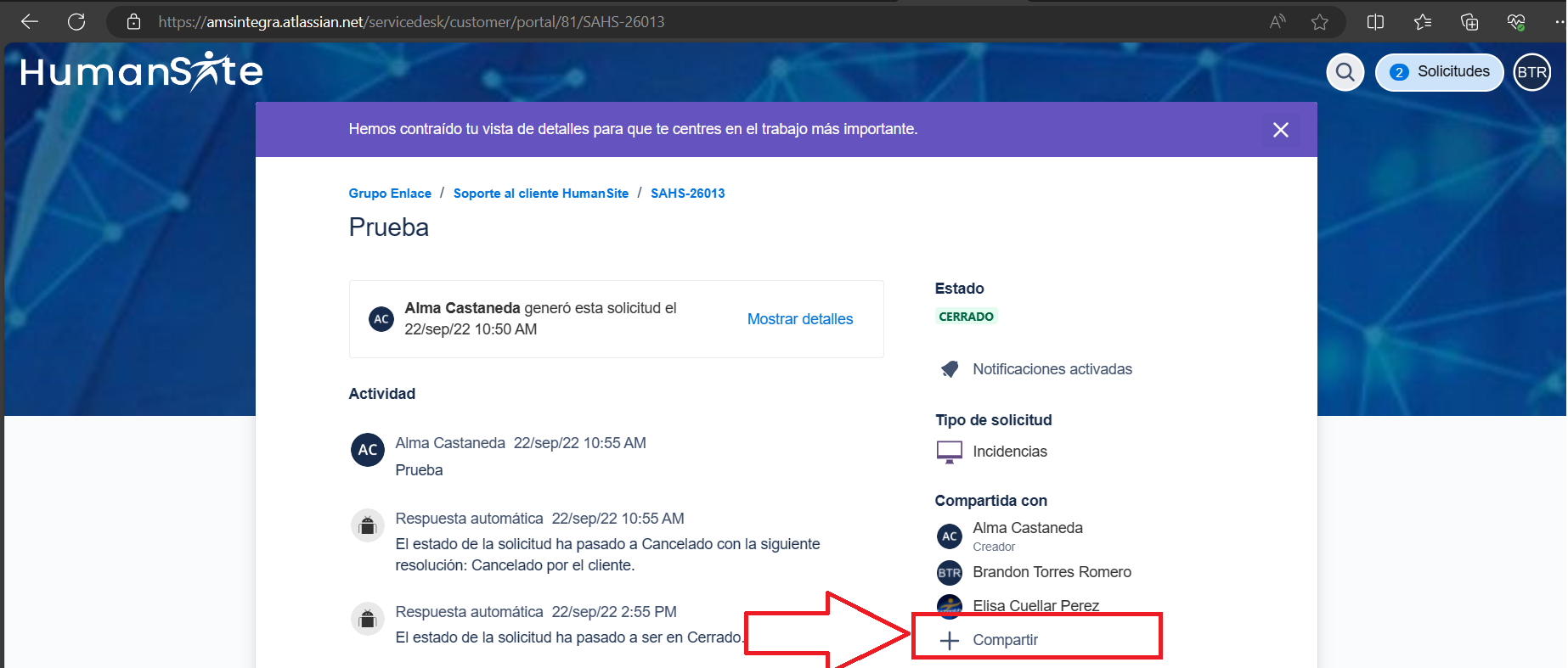Click the Prueba page title
This screenshot has width=1568, height=668.
pos(389,227)
